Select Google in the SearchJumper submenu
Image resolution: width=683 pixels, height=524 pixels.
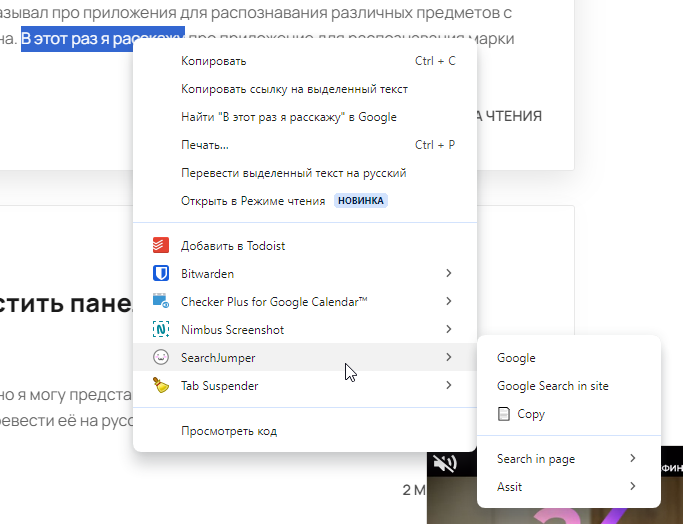coord(569,358)
